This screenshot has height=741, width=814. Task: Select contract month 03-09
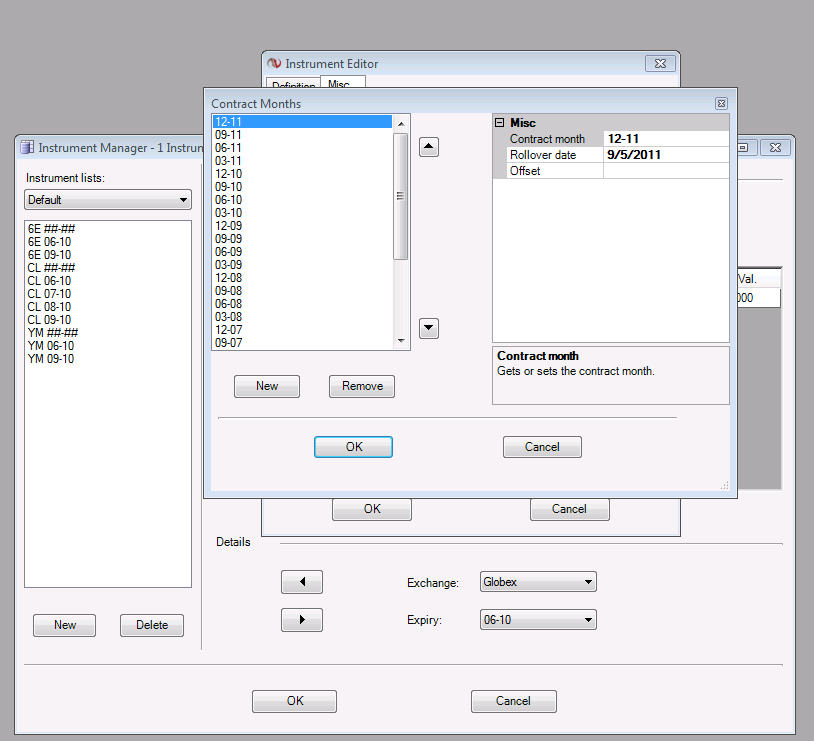[x=303, y=264]
